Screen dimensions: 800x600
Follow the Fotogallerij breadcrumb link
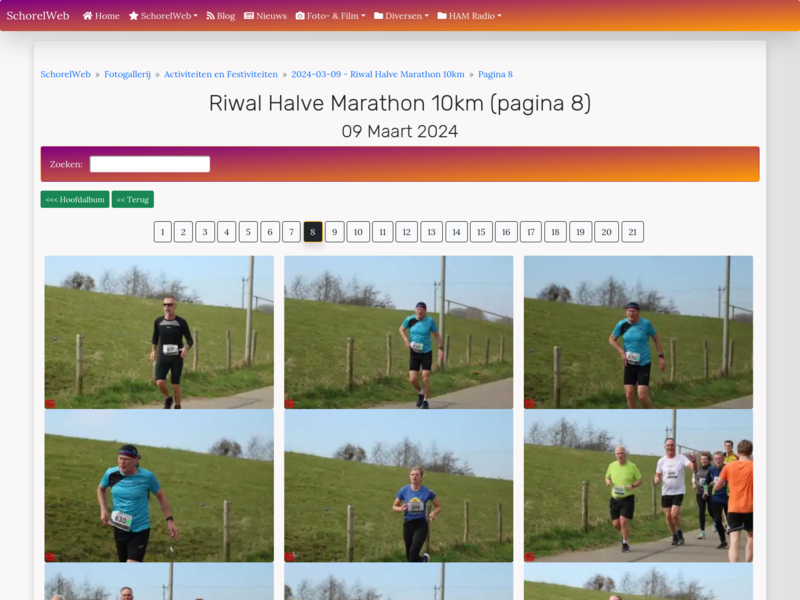click(x=128, y=74)
